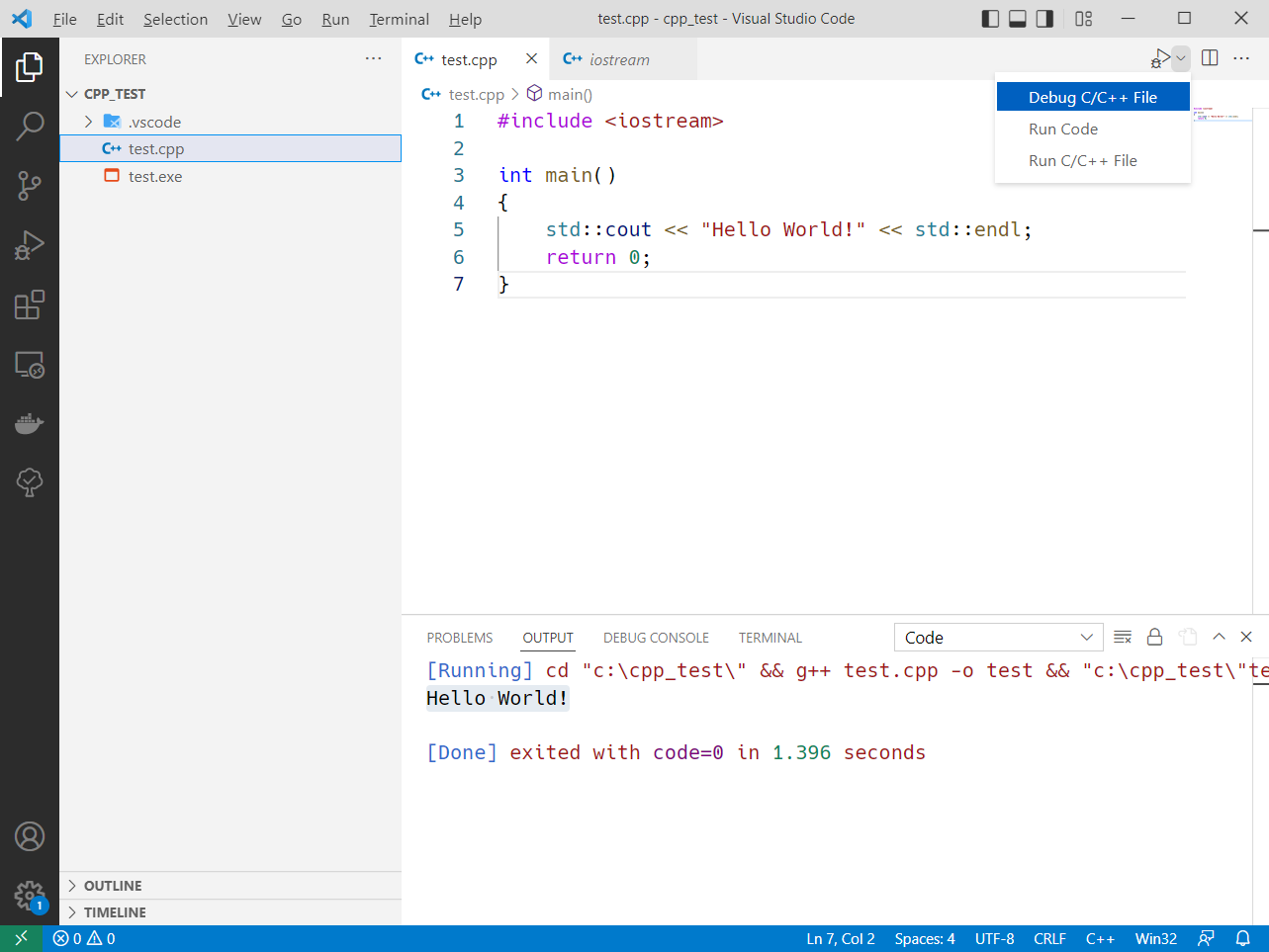Image resolution: width=1269 pixels, height=952 pixels.
Task: Choose Debug C/C++ File from menu
Action: [1093, 97]
